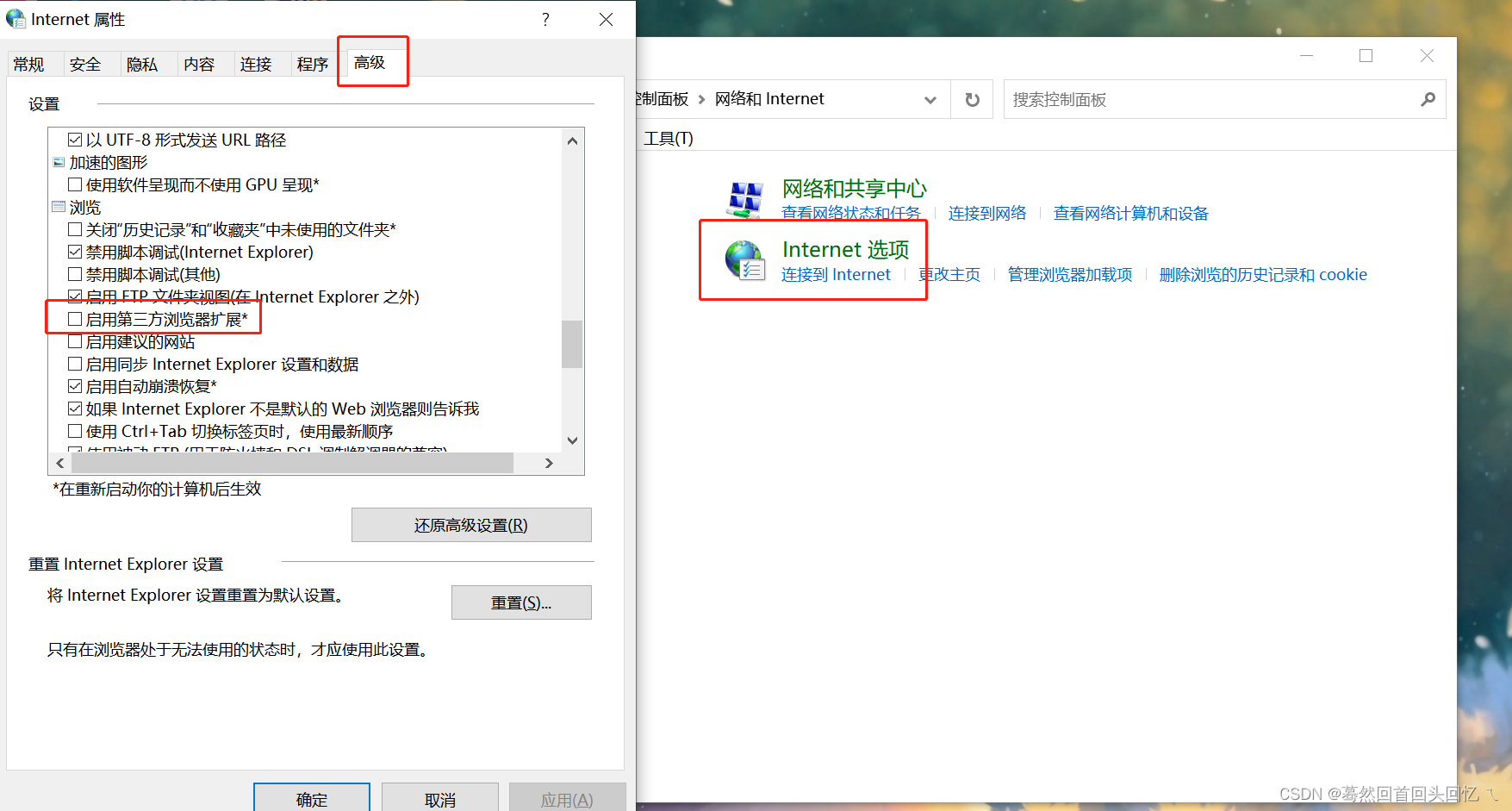1512x811 pixels.
Task: Enable 启用第三方浏览器扩展 checkbox
Action: click(75, 319)
